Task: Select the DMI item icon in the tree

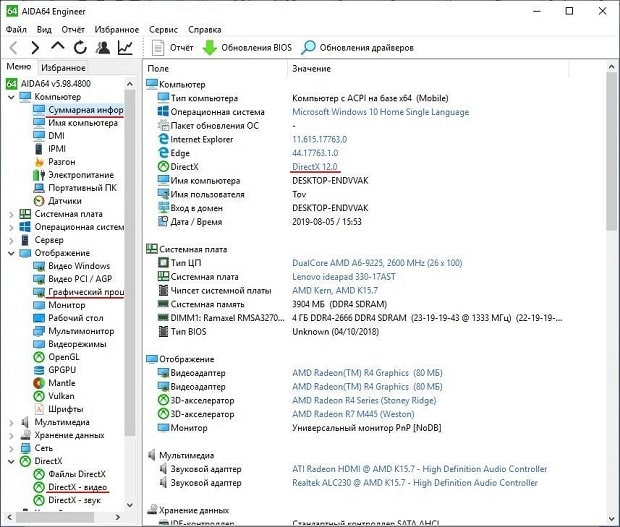Action: click(39, 136)
